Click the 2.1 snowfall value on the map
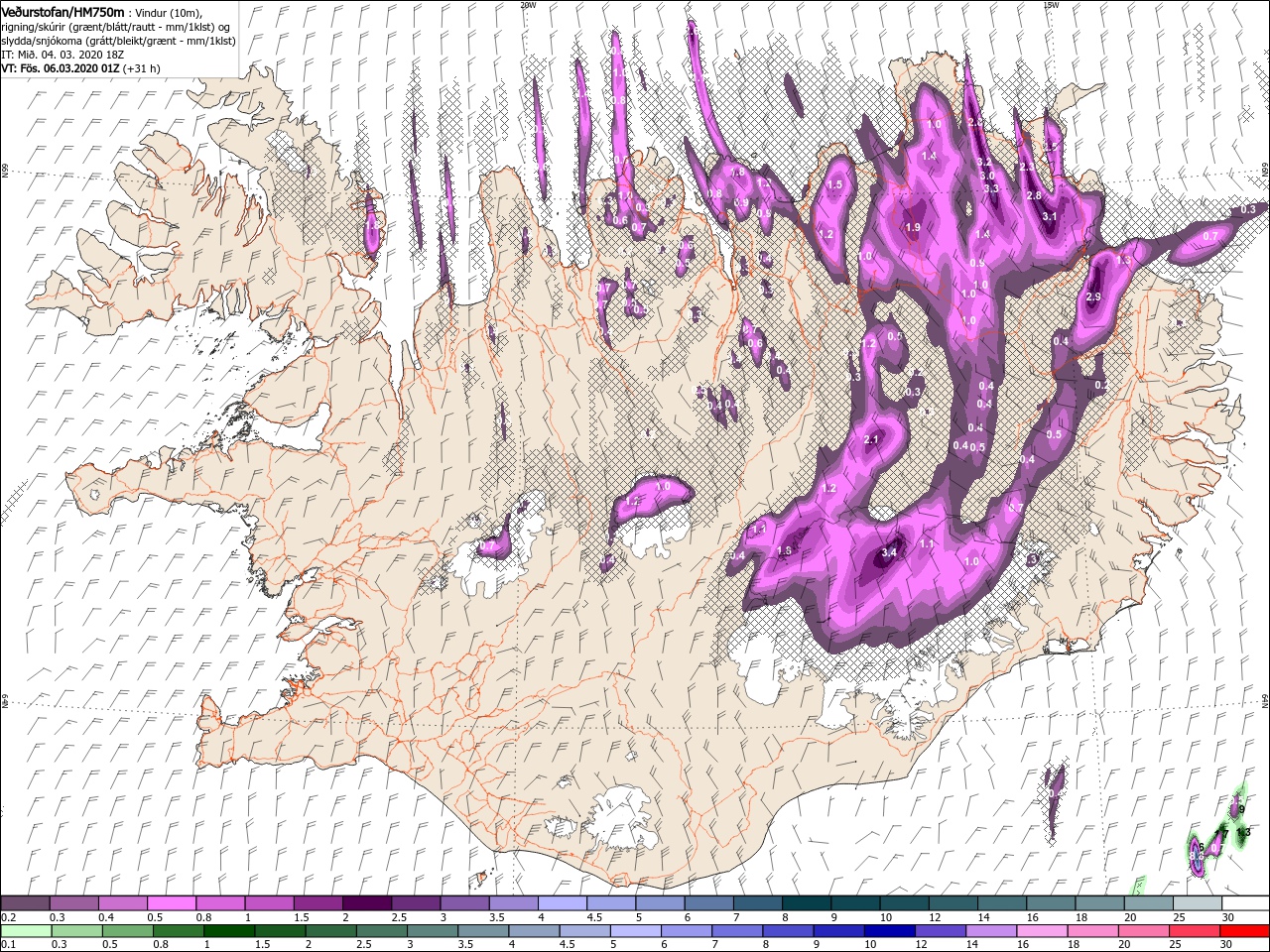 tap(872, 439)
